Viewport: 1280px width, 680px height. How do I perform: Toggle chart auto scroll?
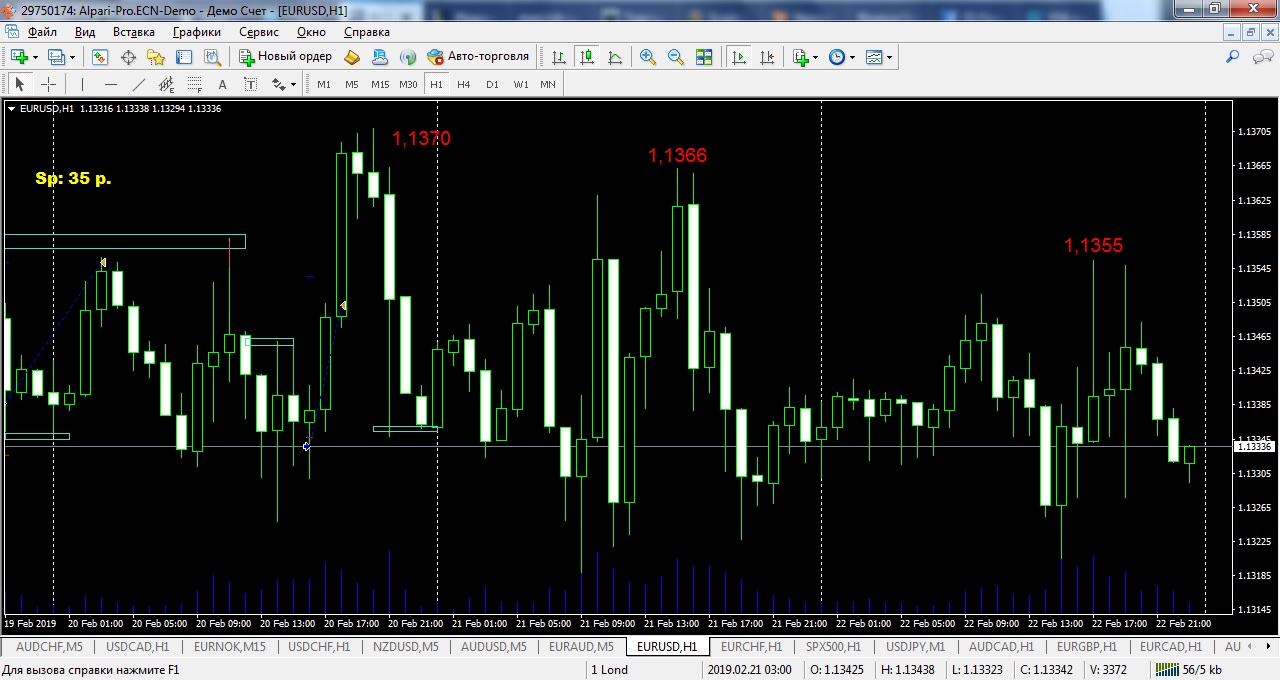(x=739, y=57)
